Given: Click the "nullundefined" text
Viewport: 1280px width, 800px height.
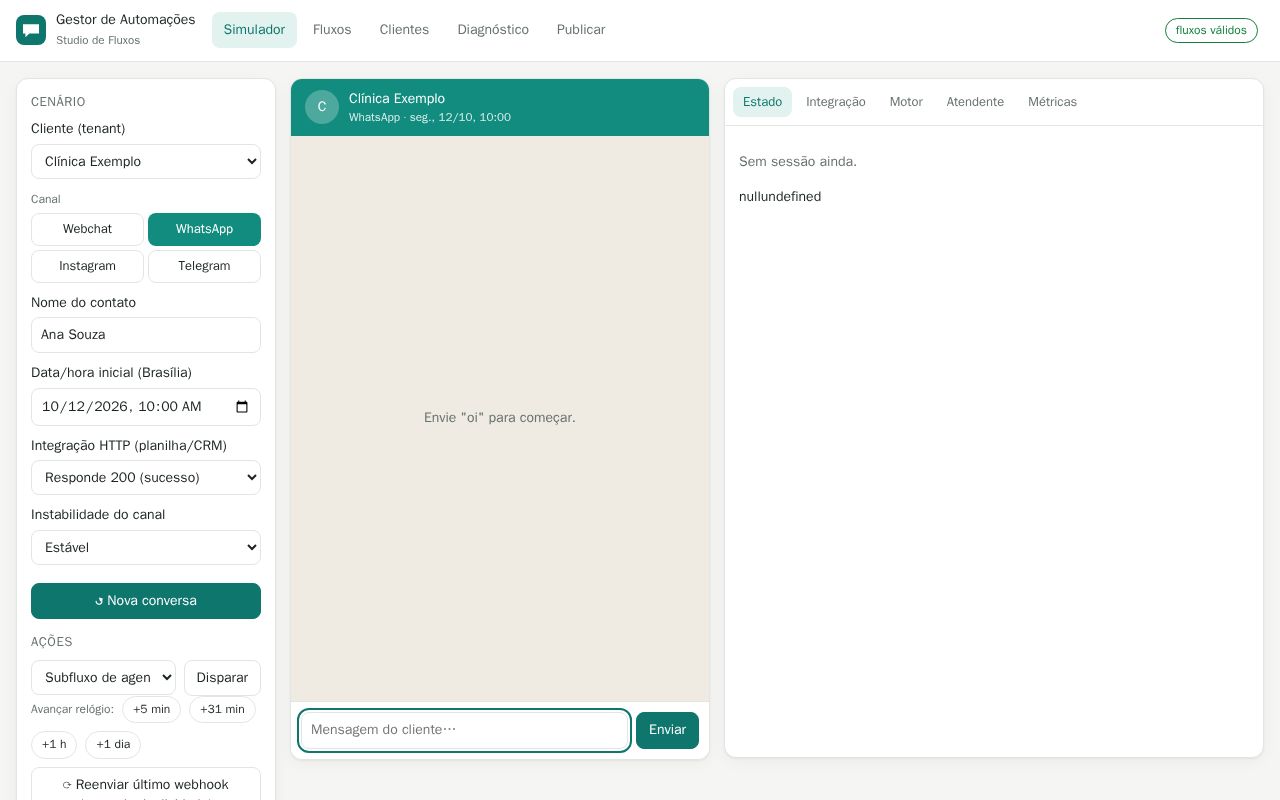Looking at the screenshot, I should (780, 197).
